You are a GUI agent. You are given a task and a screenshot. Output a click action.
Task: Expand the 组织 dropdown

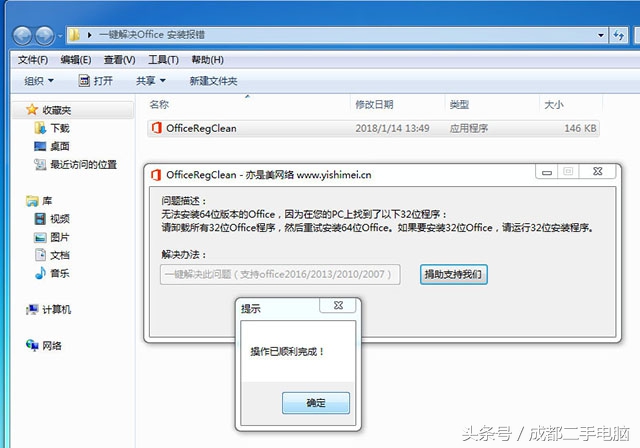[39, 81]
